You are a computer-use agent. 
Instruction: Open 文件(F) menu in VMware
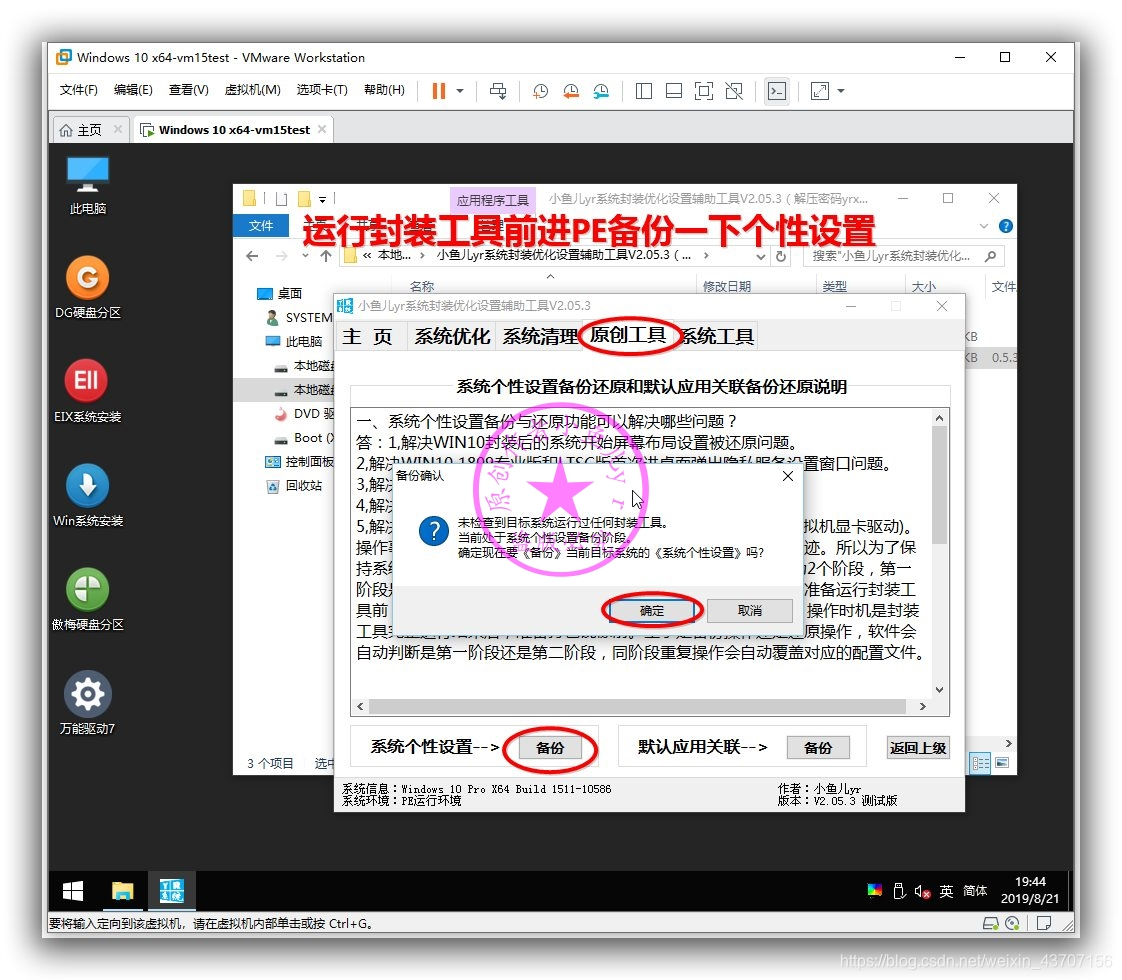coord(78,89)
